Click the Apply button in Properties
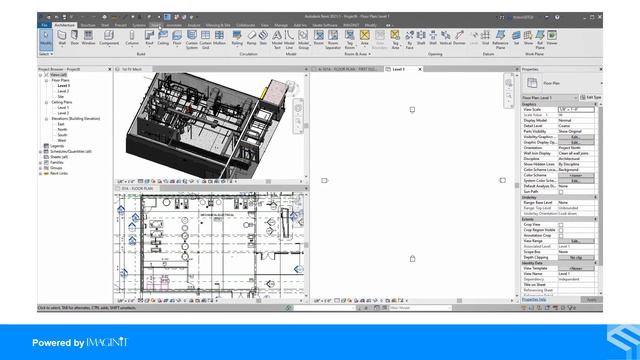 [591, 300]
